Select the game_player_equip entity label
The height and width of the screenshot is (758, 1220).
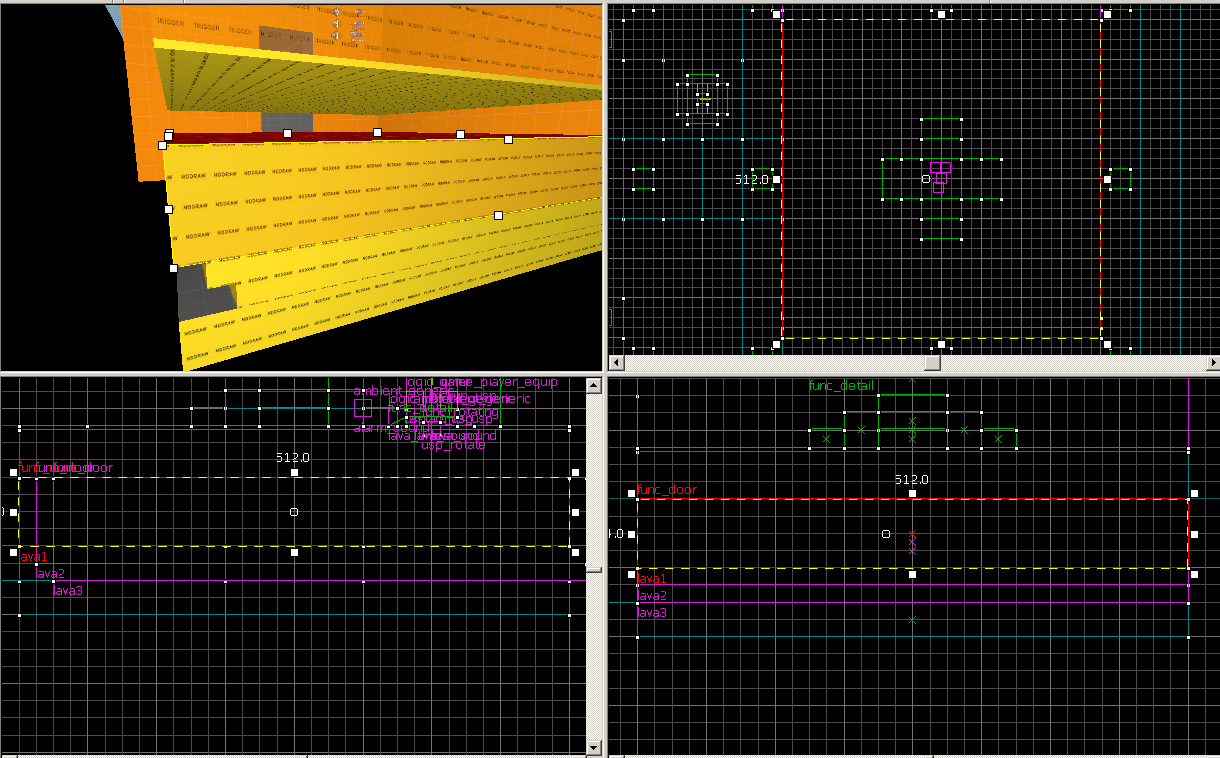tap(498, 382)
